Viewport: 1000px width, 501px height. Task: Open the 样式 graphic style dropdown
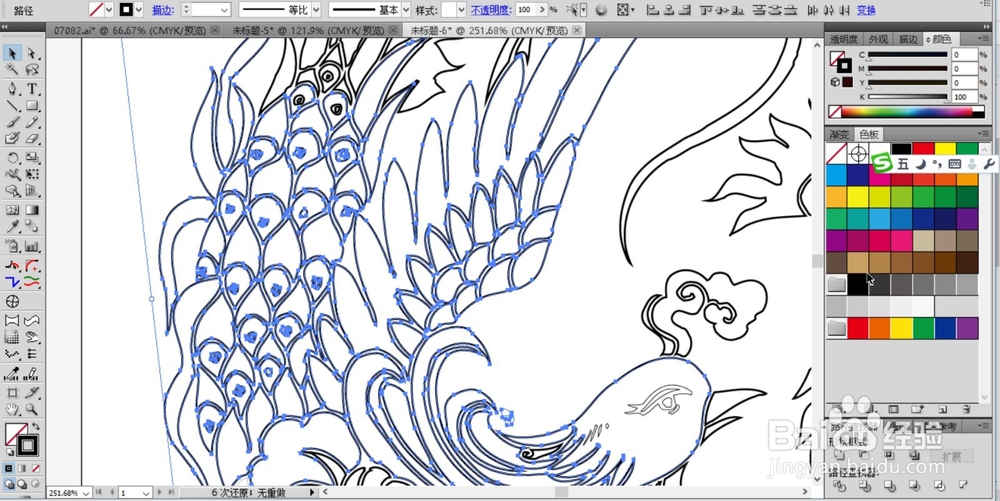point(461,10)
